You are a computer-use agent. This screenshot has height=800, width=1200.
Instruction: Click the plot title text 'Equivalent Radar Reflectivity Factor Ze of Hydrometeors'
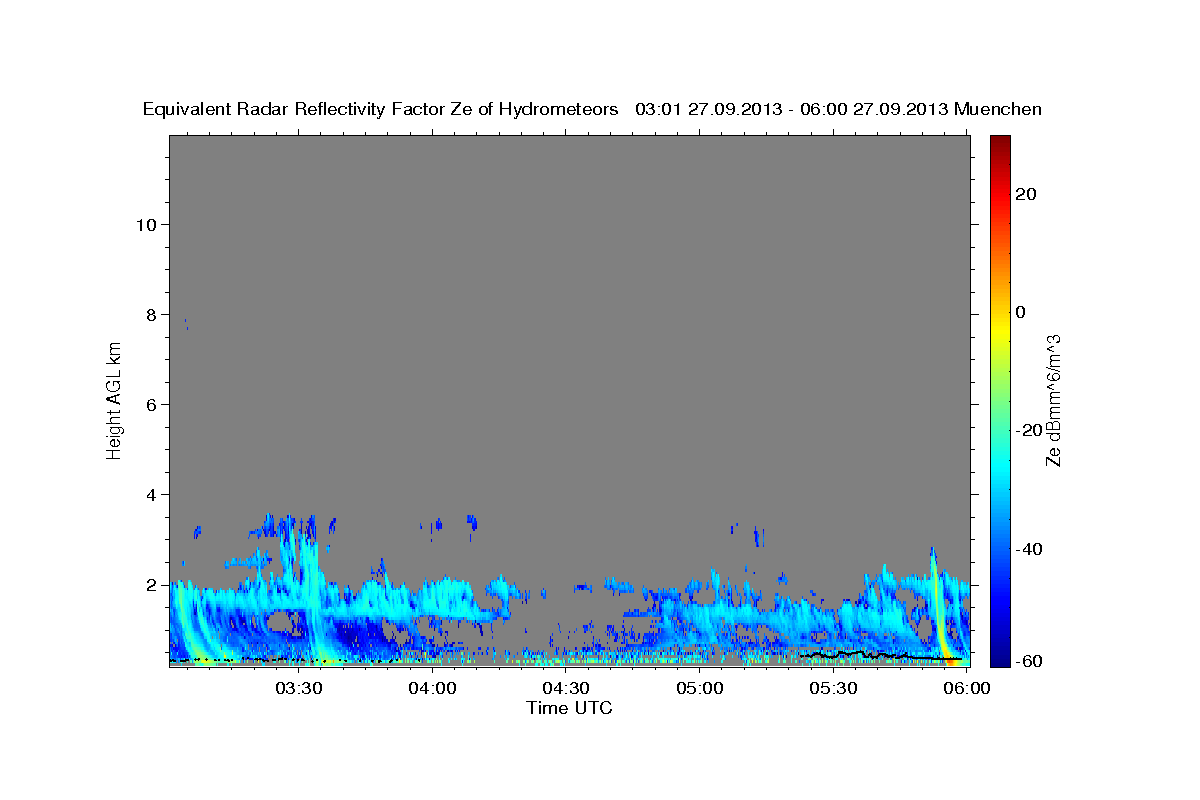[381, 110]
